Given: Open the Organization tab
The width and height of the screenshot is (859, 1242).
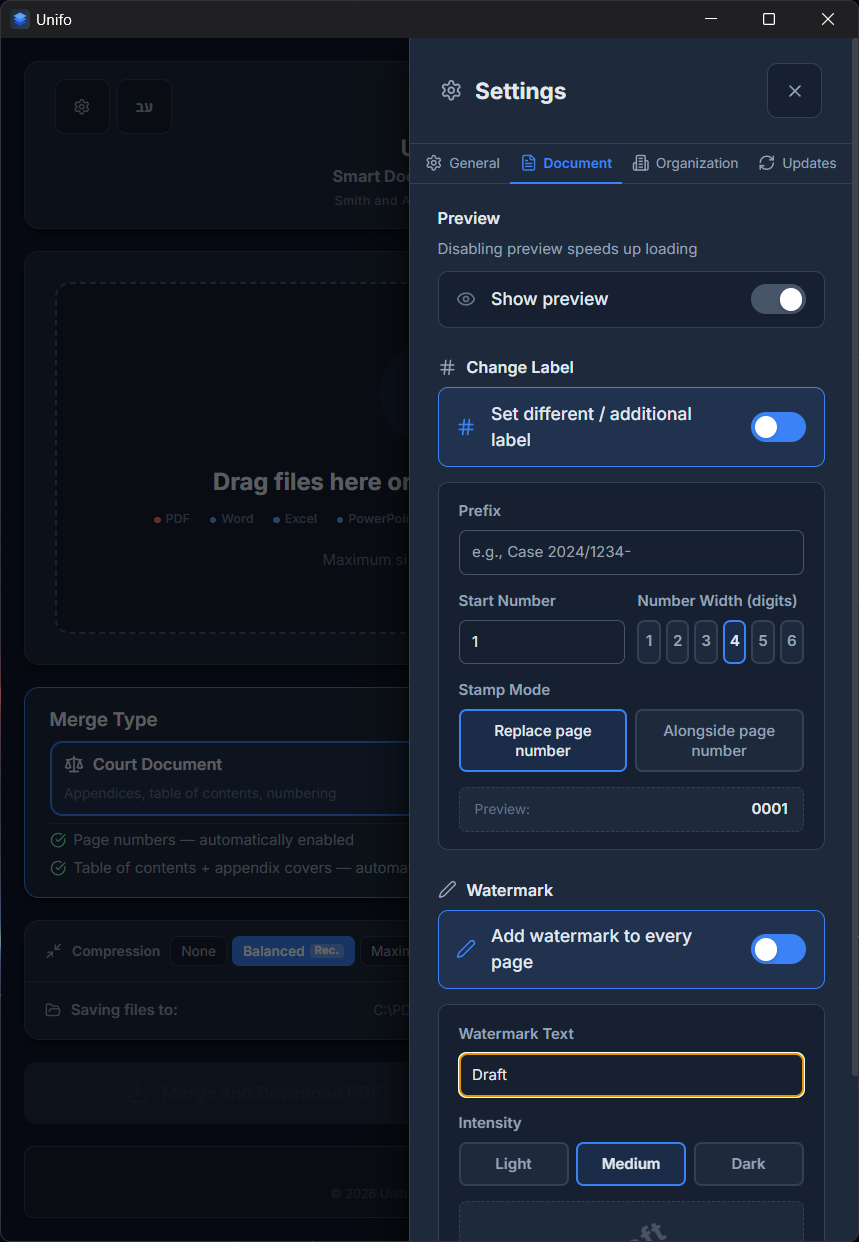Looking at the screenshot, I should [685, 162].
